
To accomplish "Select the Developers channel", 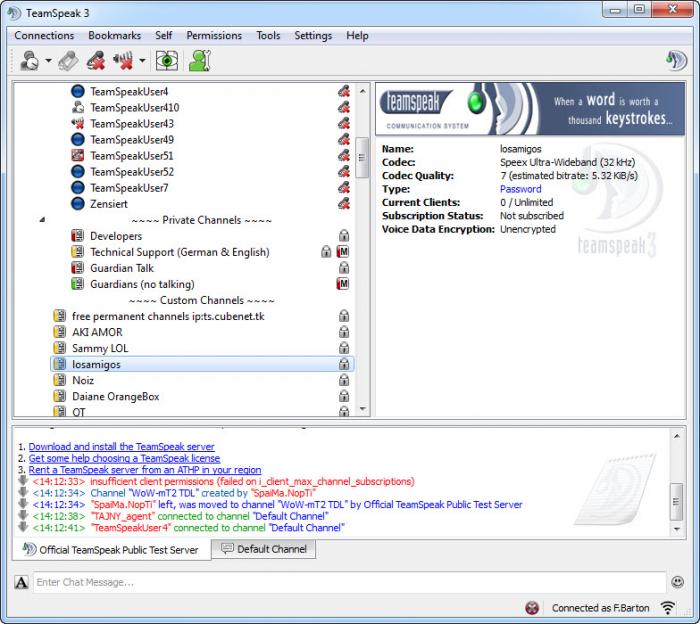I will [x=116, y=236].
